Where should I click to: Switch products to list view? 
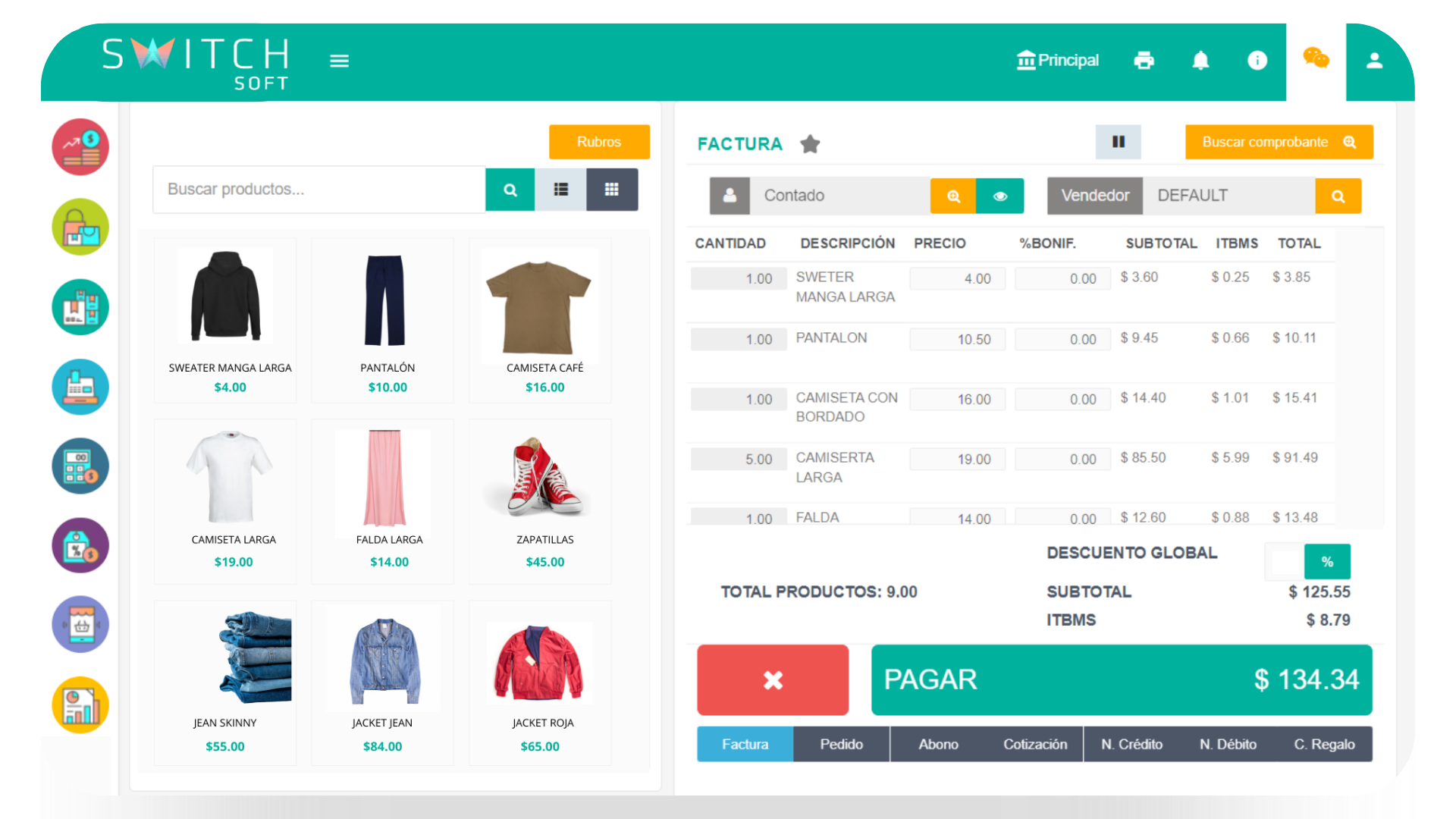pos(560,190)
